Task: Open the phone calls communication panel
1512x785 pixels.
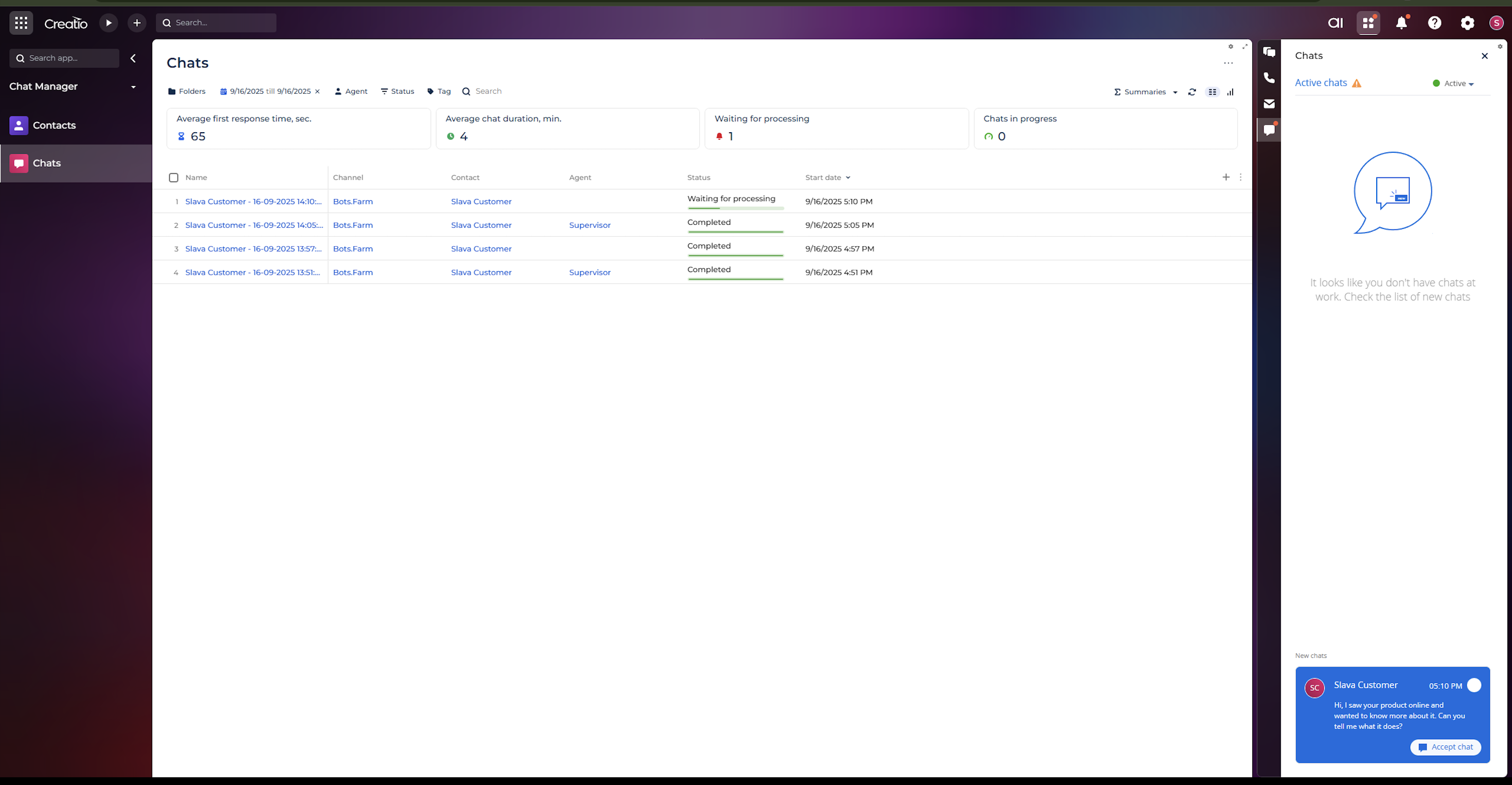Action: pos(1269,78)
